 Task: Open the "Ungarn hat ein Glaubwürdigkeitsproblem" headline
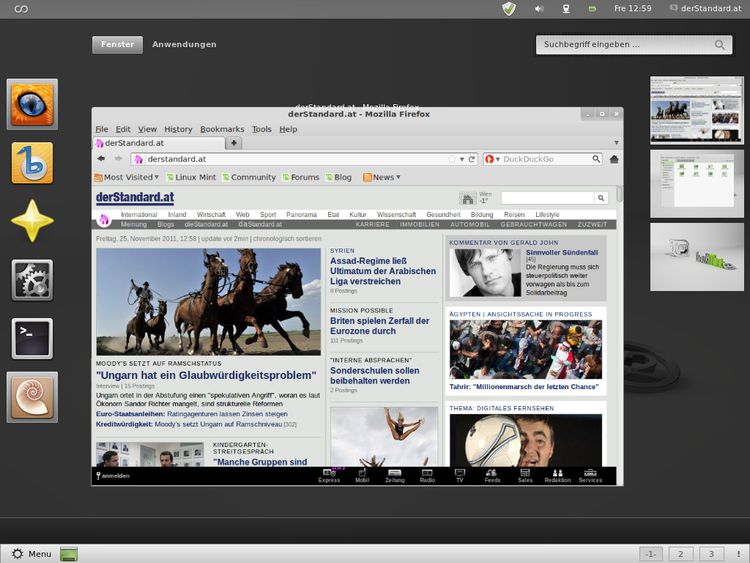(x=205, y=375)
